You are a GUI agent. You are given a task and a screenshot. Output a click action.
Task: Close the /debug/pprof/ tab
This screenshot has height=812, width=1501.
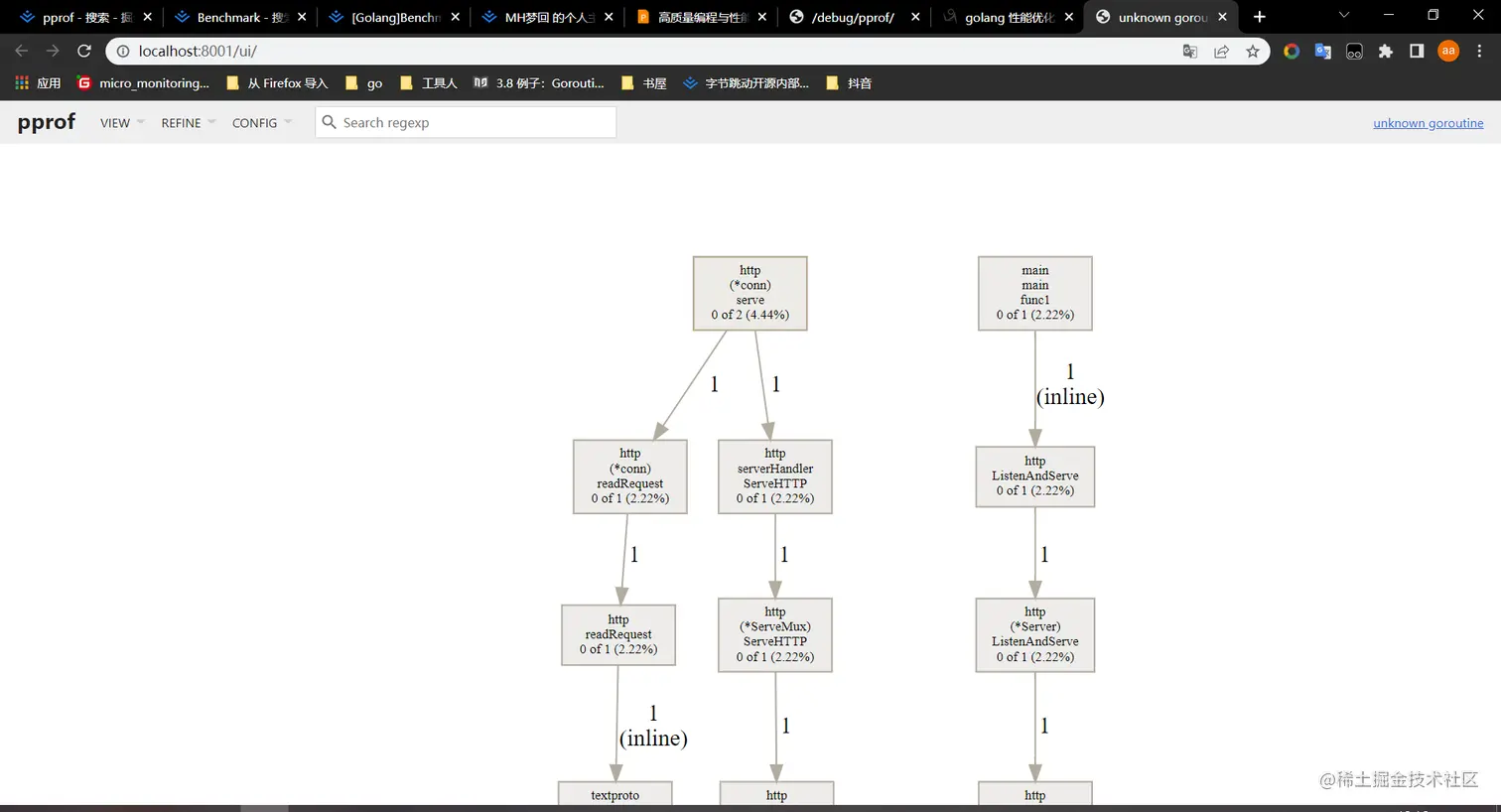pos(915,17)
